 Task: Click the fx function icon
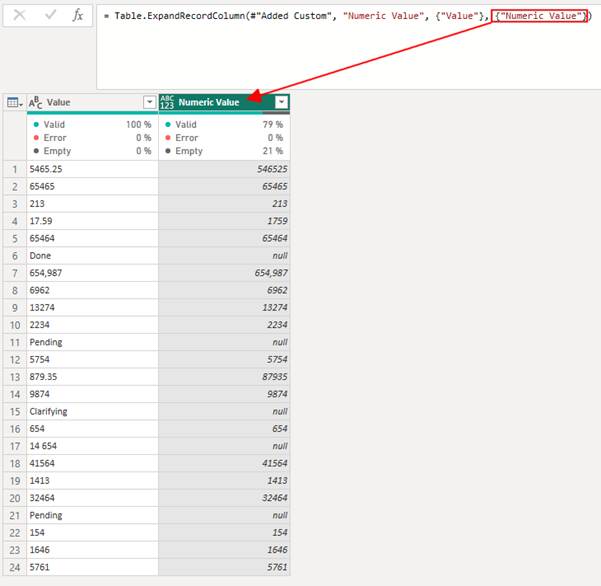tap(78, 16)
